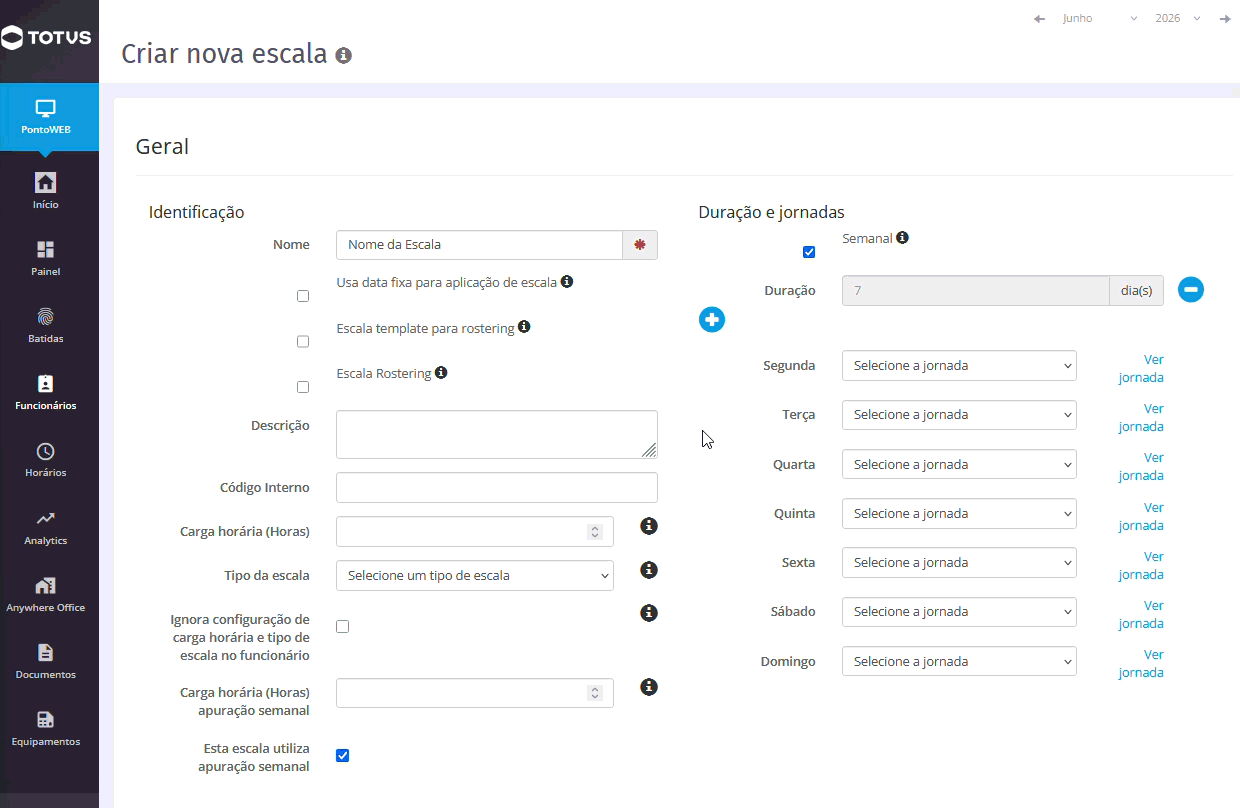Click info icon for Escala template para rostering

pos(524,327)
